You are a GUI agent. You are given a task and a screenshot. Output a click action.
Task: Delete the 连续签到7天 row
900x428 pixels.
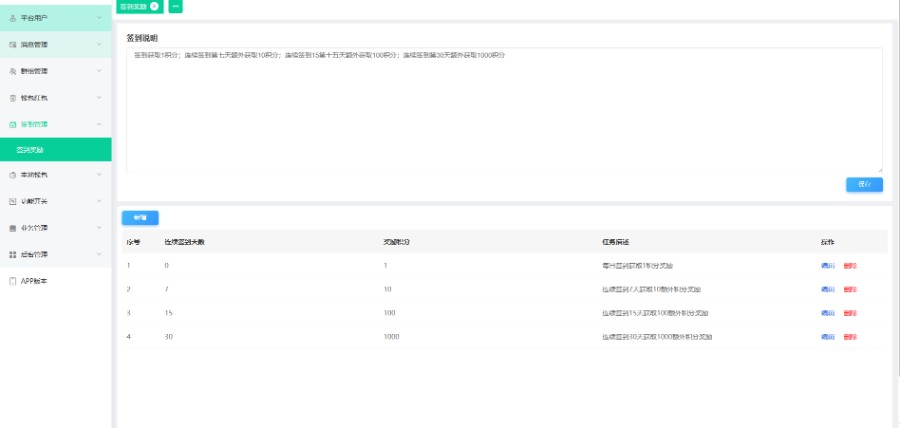click(850, 289)
